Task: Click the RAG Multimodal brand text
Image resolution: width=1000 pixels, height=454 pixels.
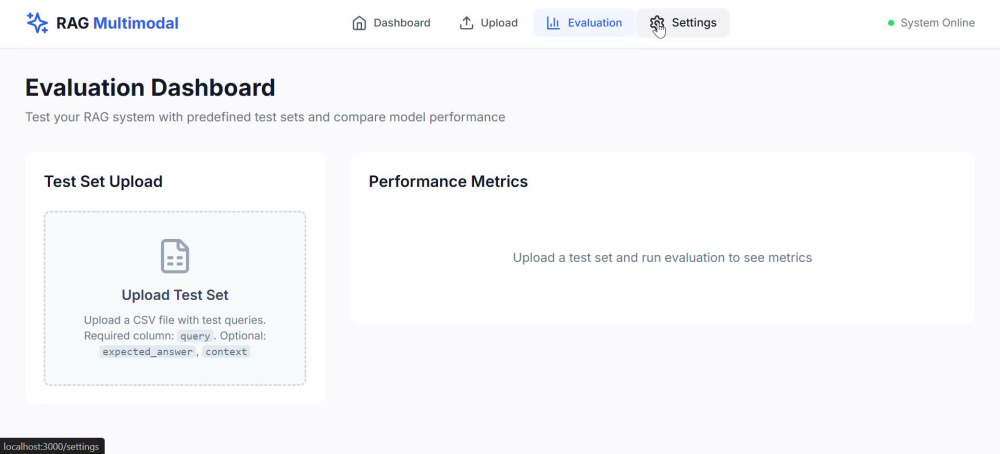Action: (x=117, y=24)
